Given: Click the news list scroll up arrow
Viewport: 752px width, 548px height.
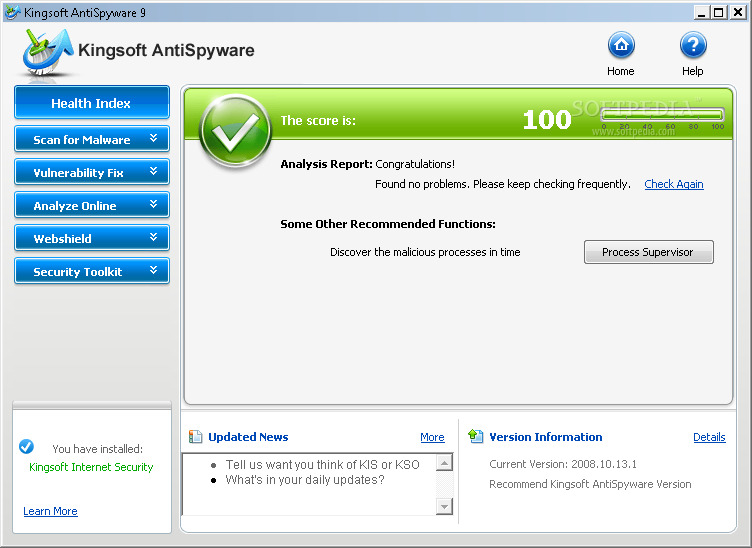Looking at the screenshot, I should pos(445,463).
